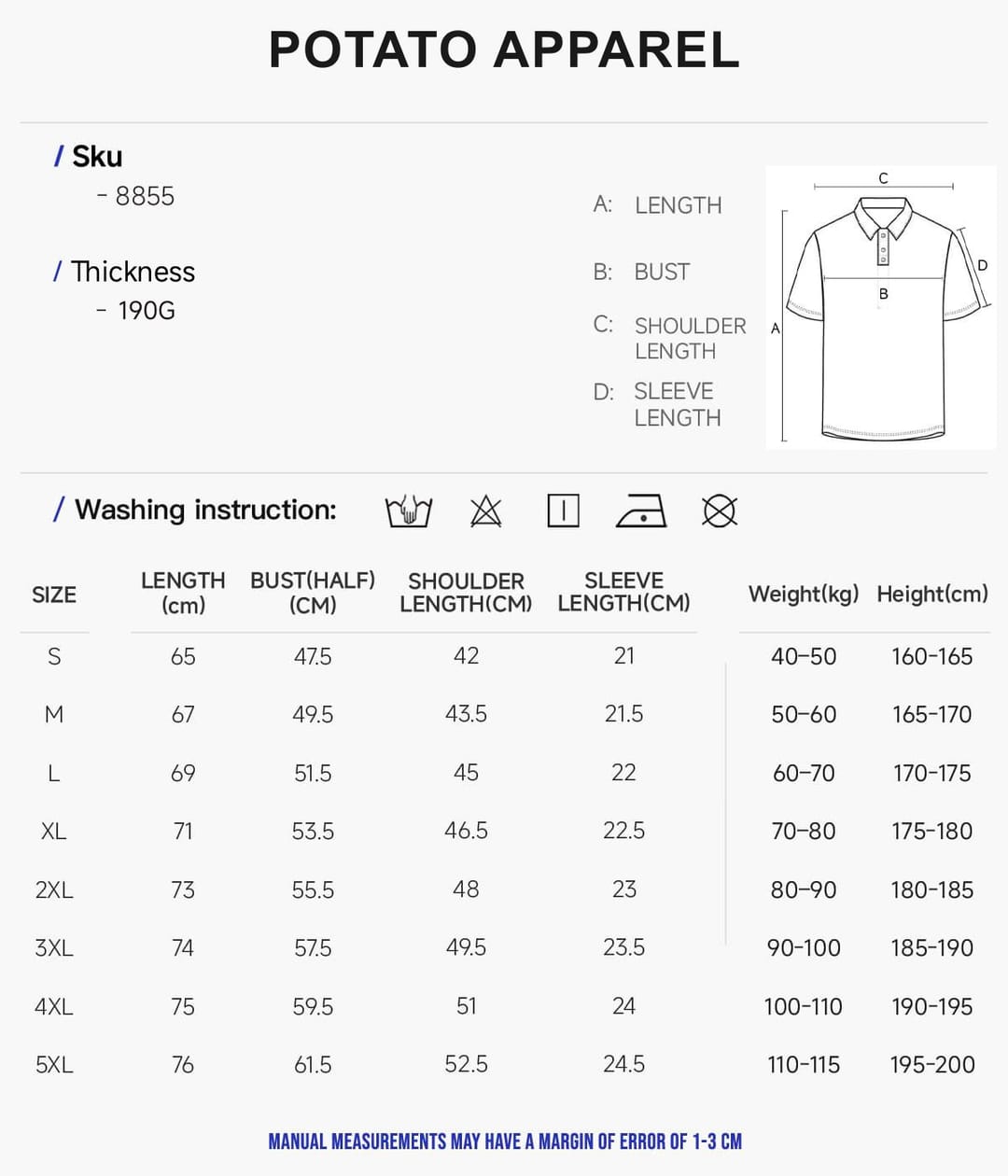
Task: Click the do not dry clean icon
Action: coord(720,511)
